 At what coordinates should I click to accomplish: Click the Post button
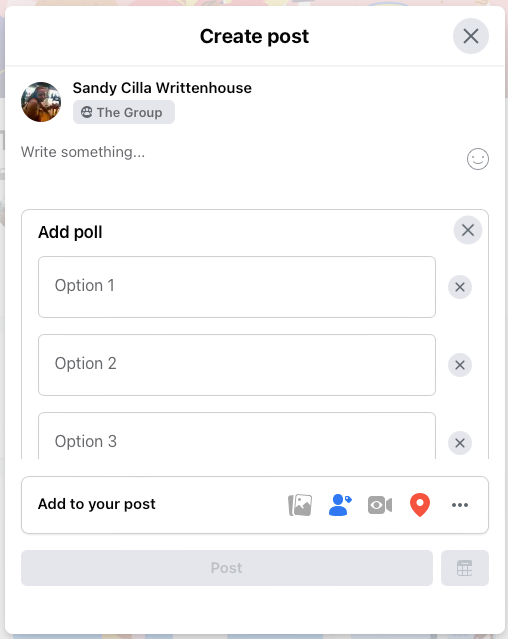(x=227, y=568)
